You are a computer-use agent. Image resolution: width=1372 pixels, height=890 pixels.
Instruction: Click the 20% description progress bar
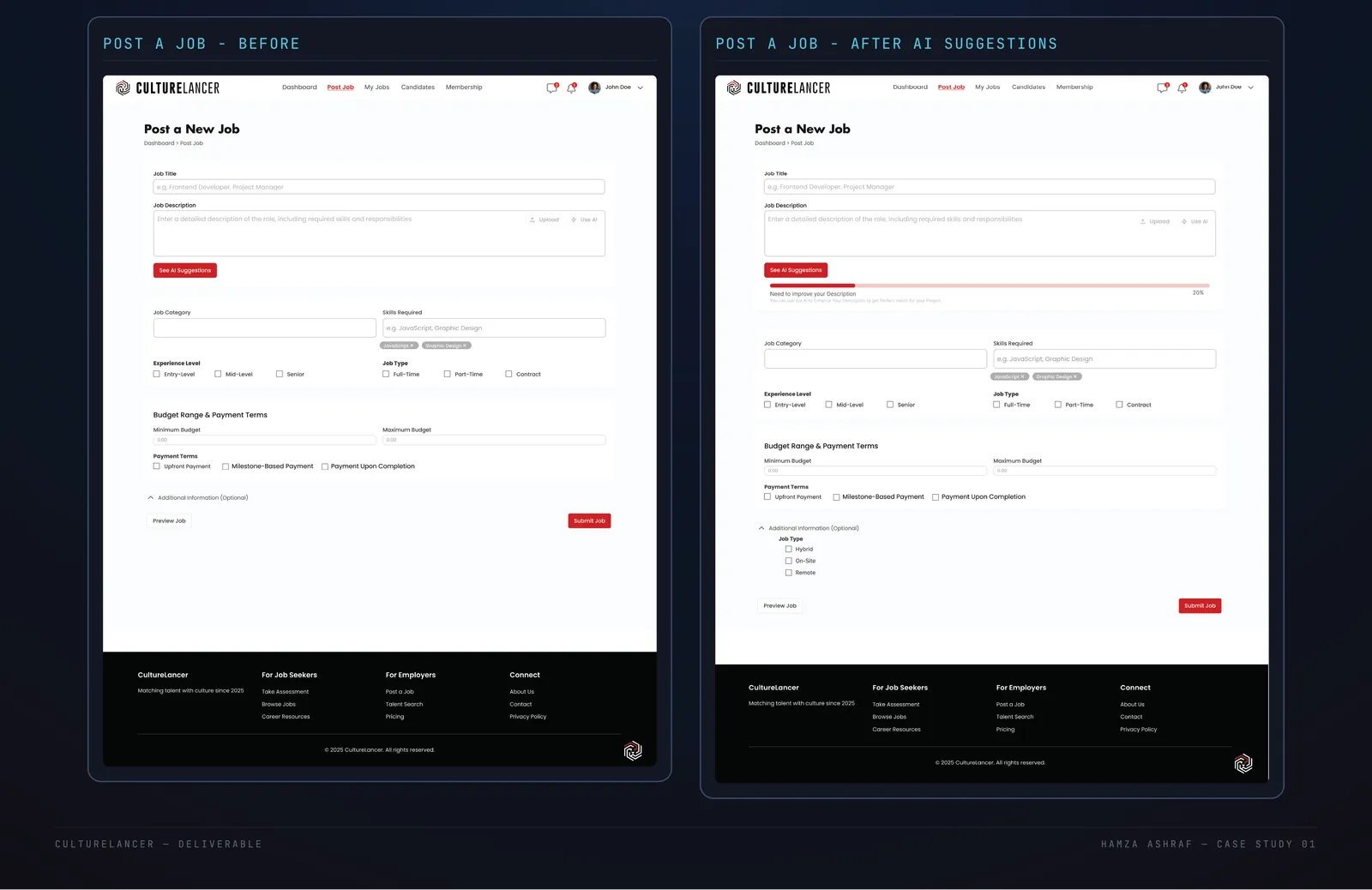(990, 286)
